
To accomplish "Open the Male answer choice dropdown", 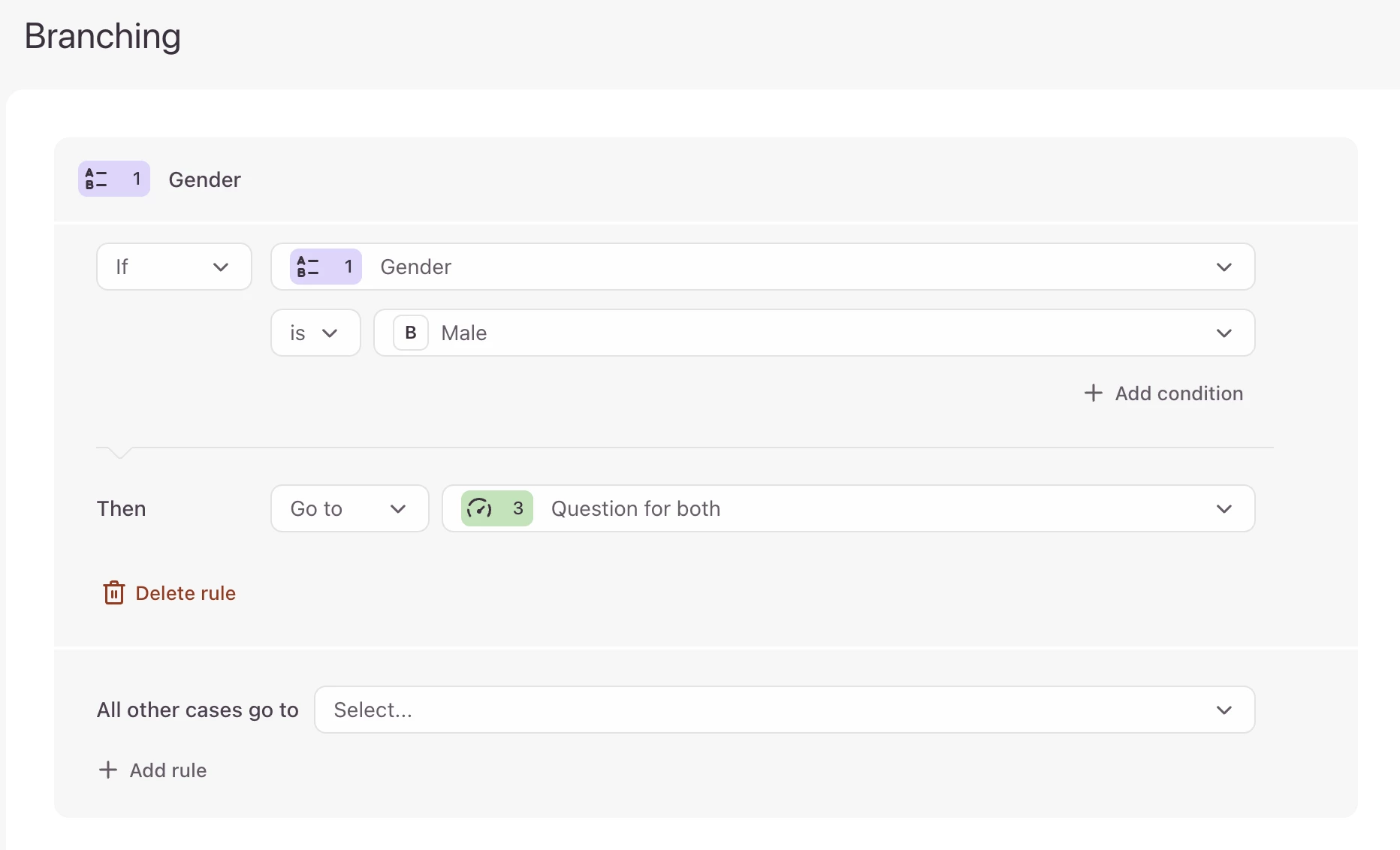I will (x=813, y=333).
